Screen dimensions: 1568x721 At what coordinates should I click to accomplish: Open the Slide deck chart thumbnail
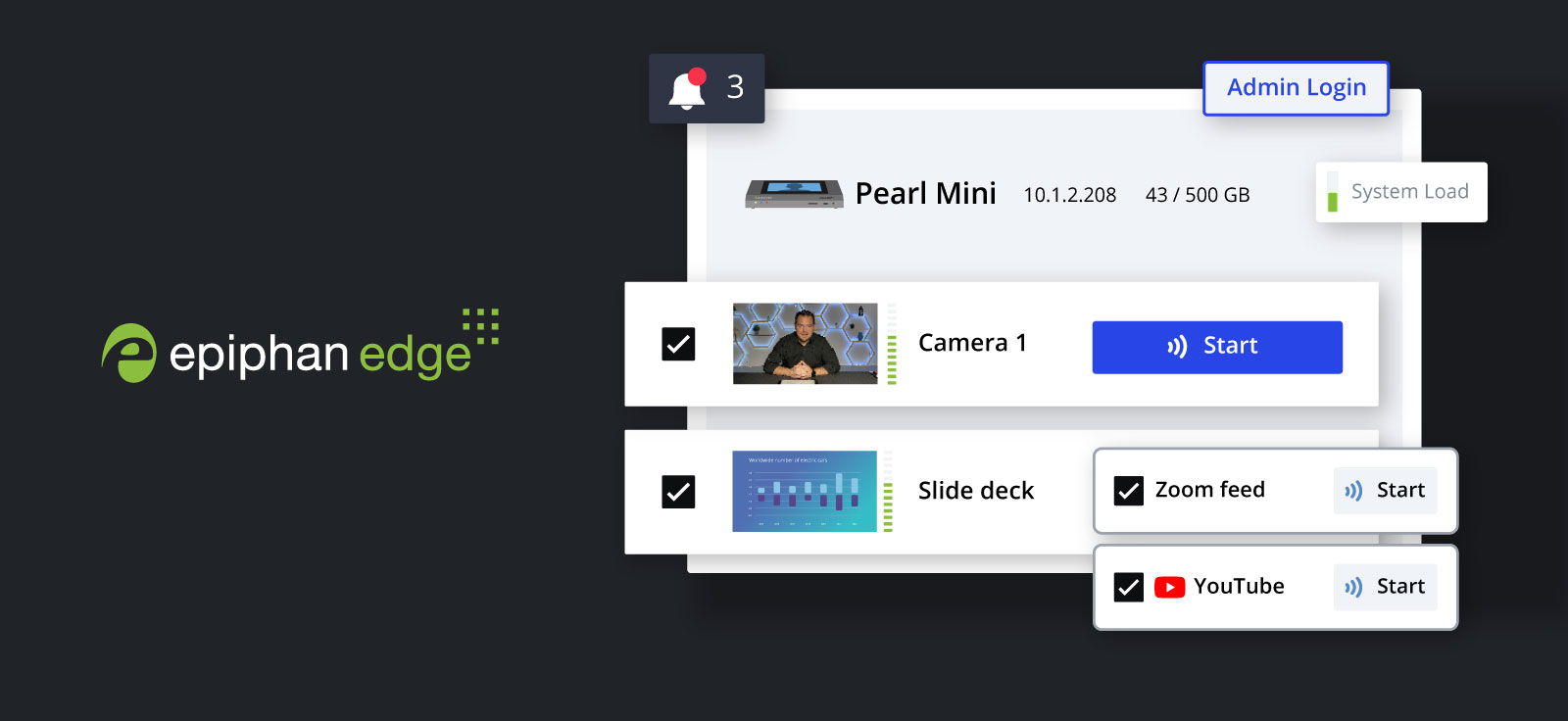[x=805, y=491]
